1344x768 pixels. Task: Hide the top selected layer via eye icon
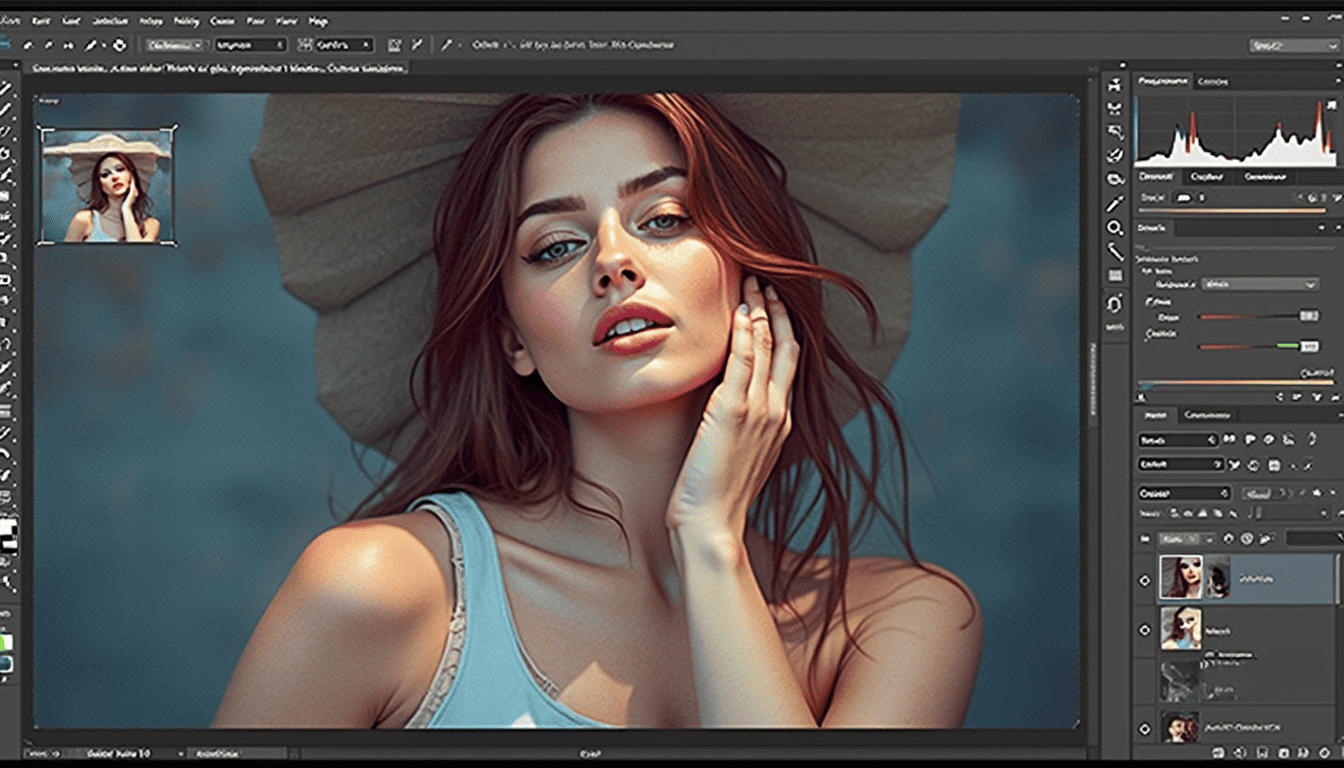[1146, 580]
